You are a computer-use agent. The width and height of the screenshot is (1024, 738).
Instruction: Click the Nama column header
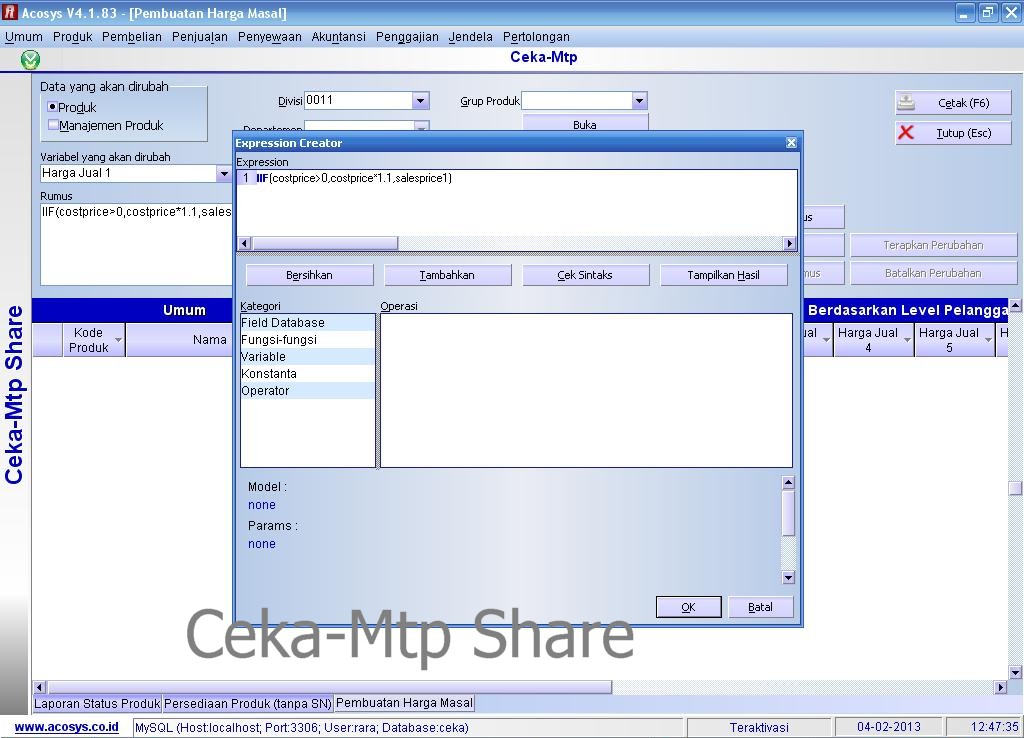click(179, 340)
